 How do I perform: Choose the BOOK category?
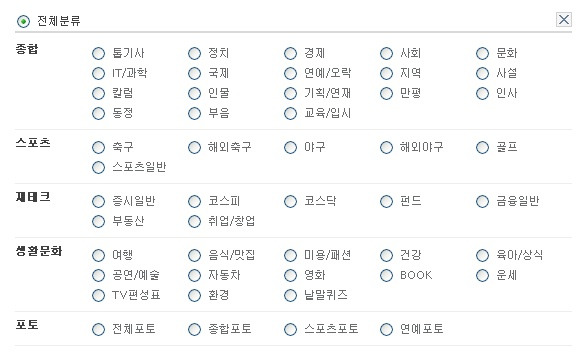point(386,276)
